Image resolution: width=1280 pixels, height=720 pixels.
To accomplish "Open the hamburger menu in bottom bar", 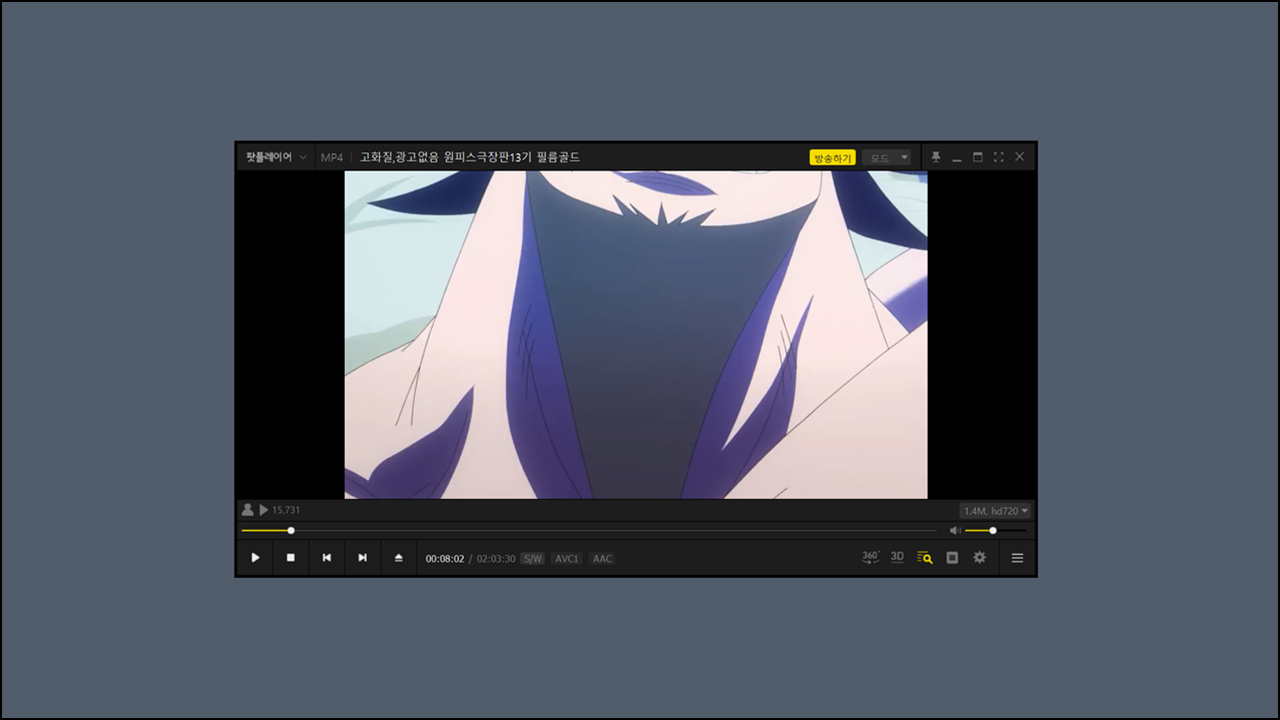I will (x=1017, y=558).
